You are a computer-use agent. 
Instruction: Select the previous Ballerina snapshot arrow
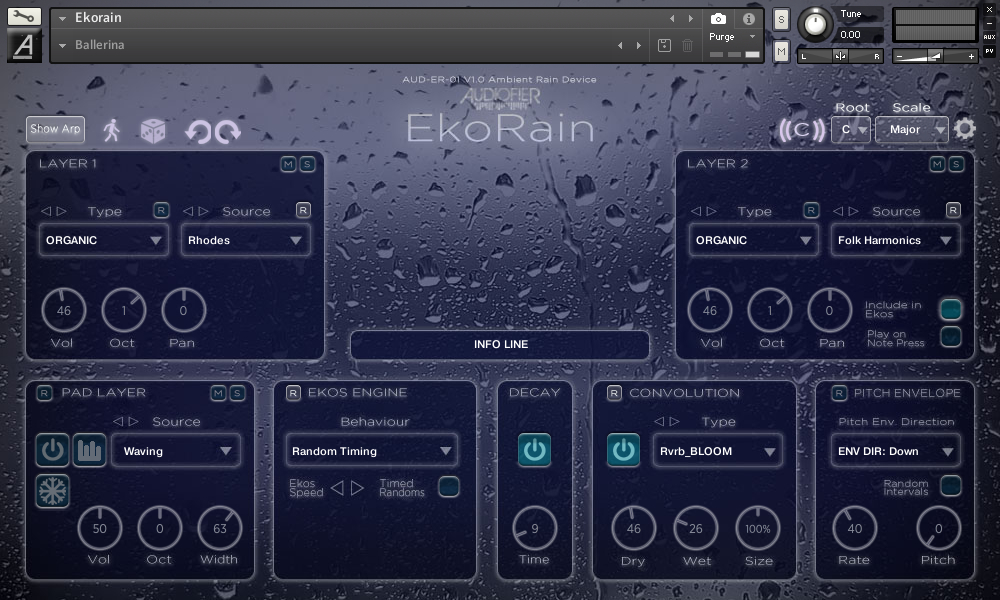point(620,45)
